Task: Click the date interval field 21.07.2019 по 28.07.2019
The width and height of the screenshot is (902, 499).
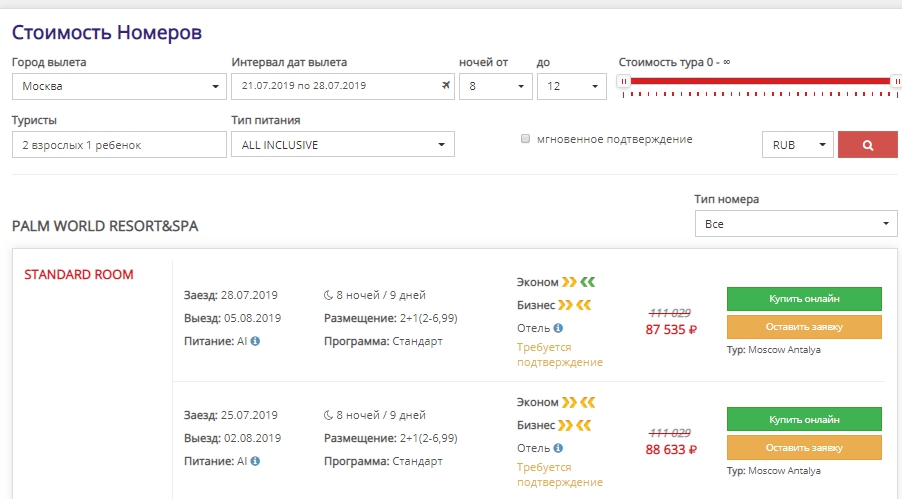Action: tap(343, 86)
